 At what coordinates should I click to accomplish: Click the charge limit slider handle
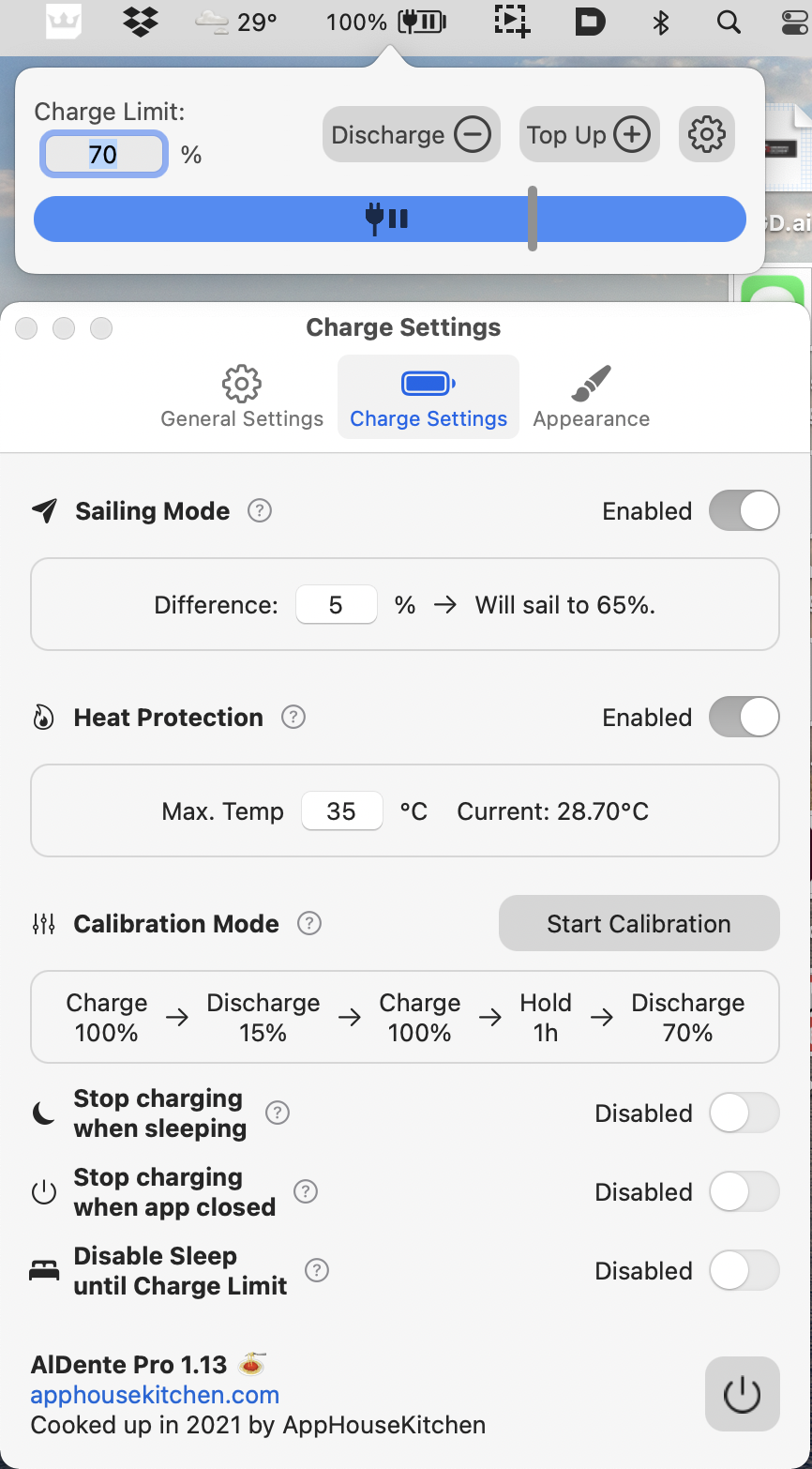[533, 219]
